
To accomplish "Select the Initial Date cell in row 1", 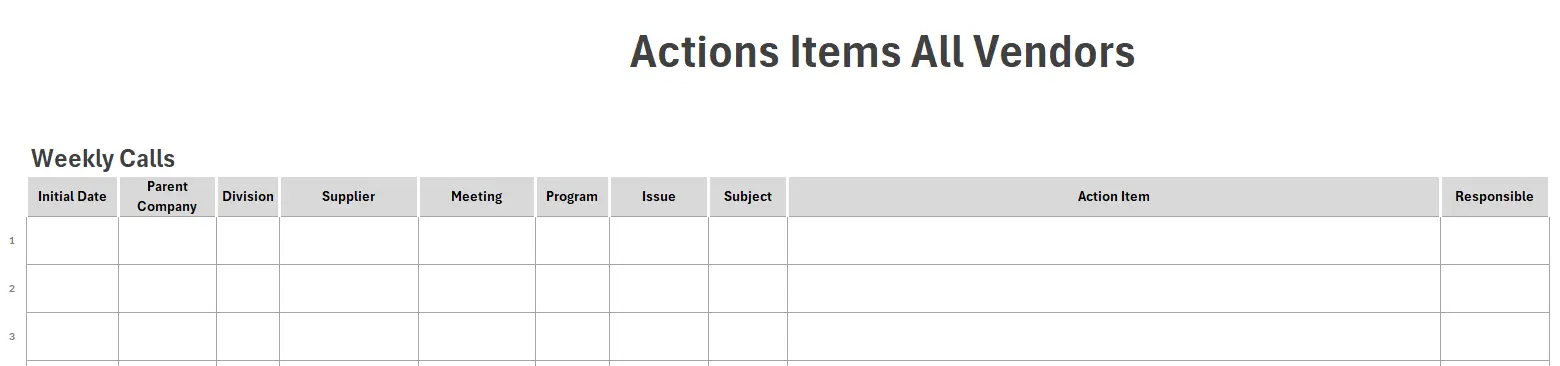I will point(72,241).
